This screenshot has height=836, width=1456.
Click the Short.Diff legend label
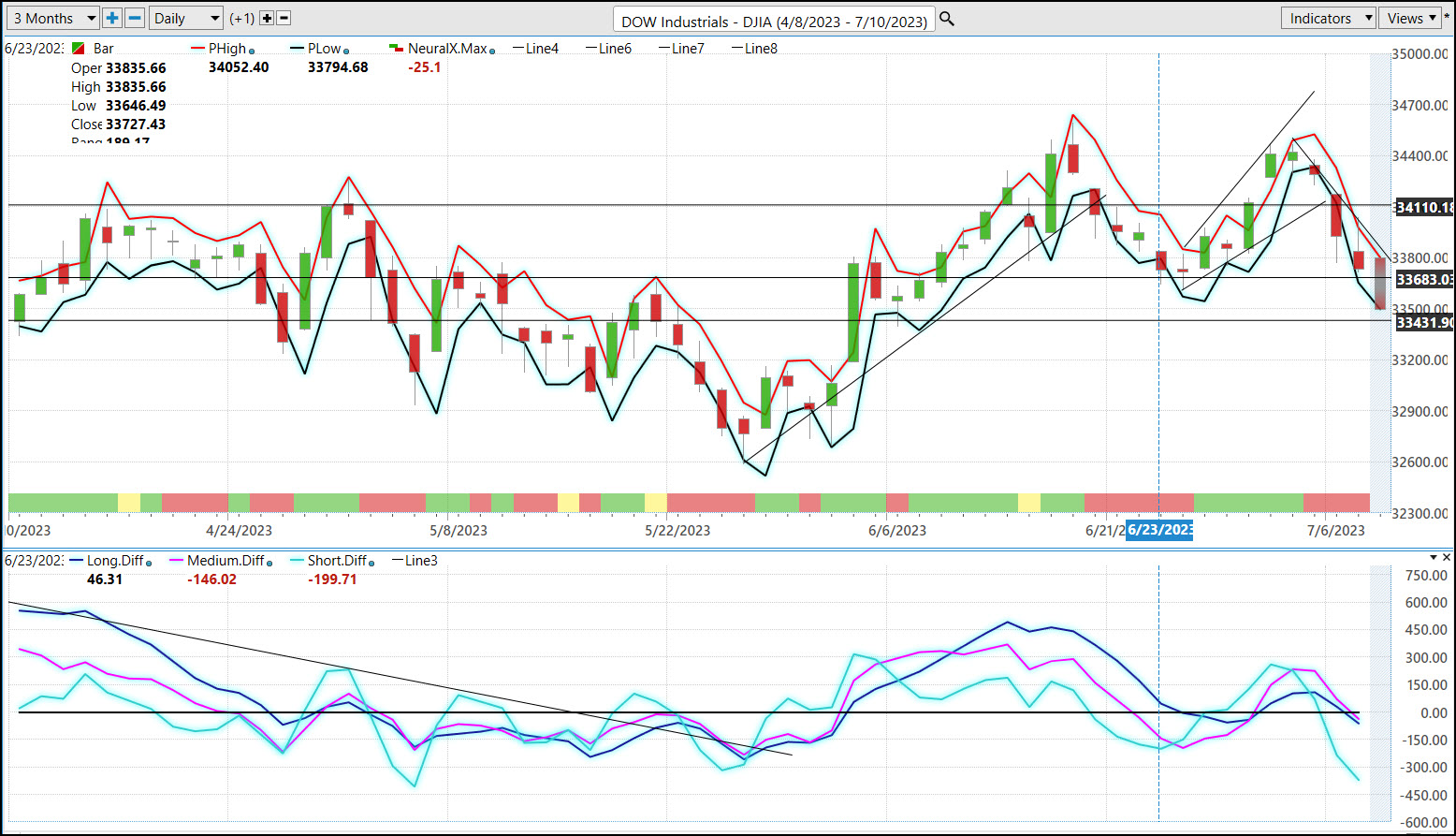338,561
